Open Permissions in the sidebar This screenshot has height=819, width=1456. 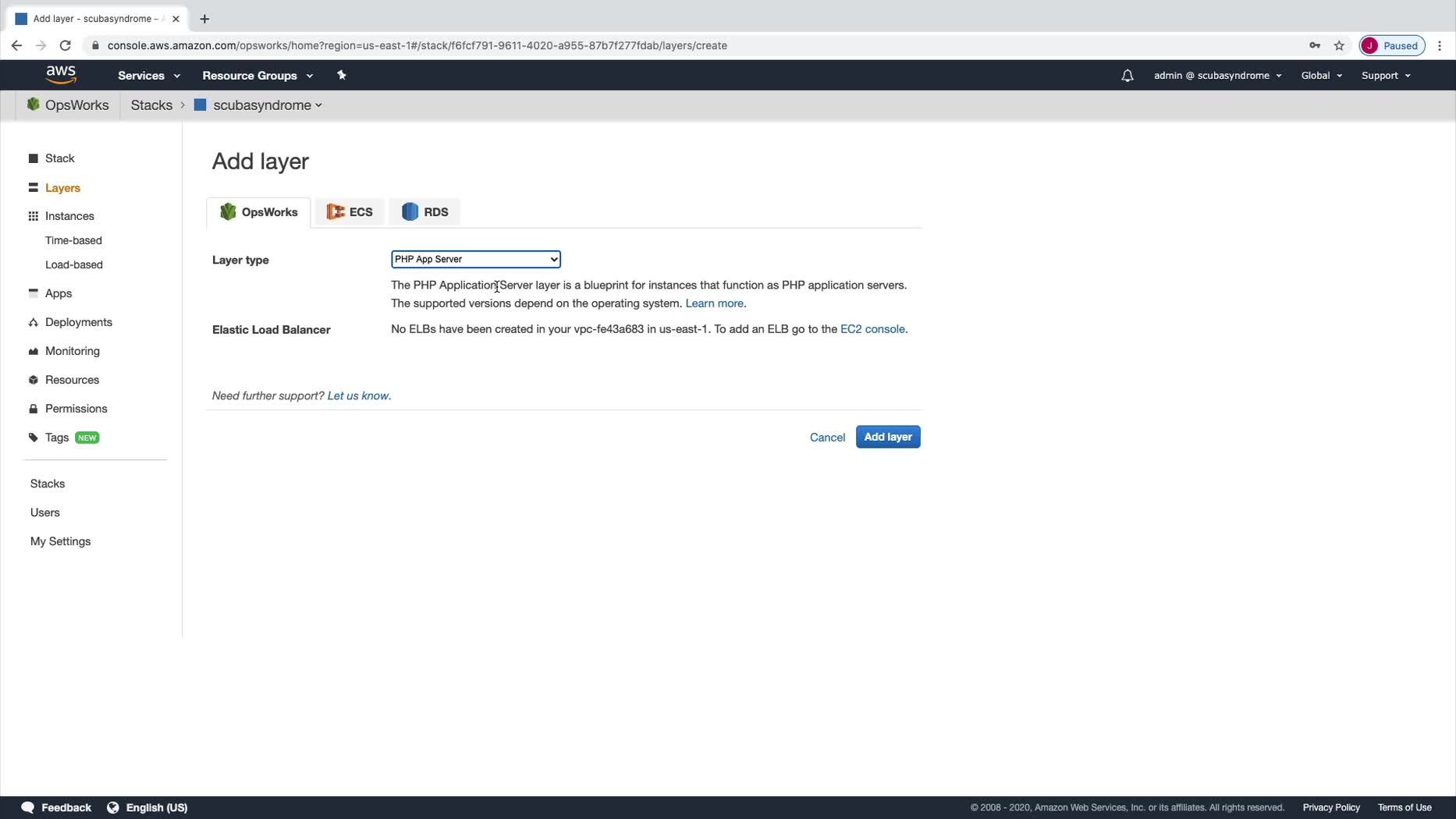[x=76, y=409]
